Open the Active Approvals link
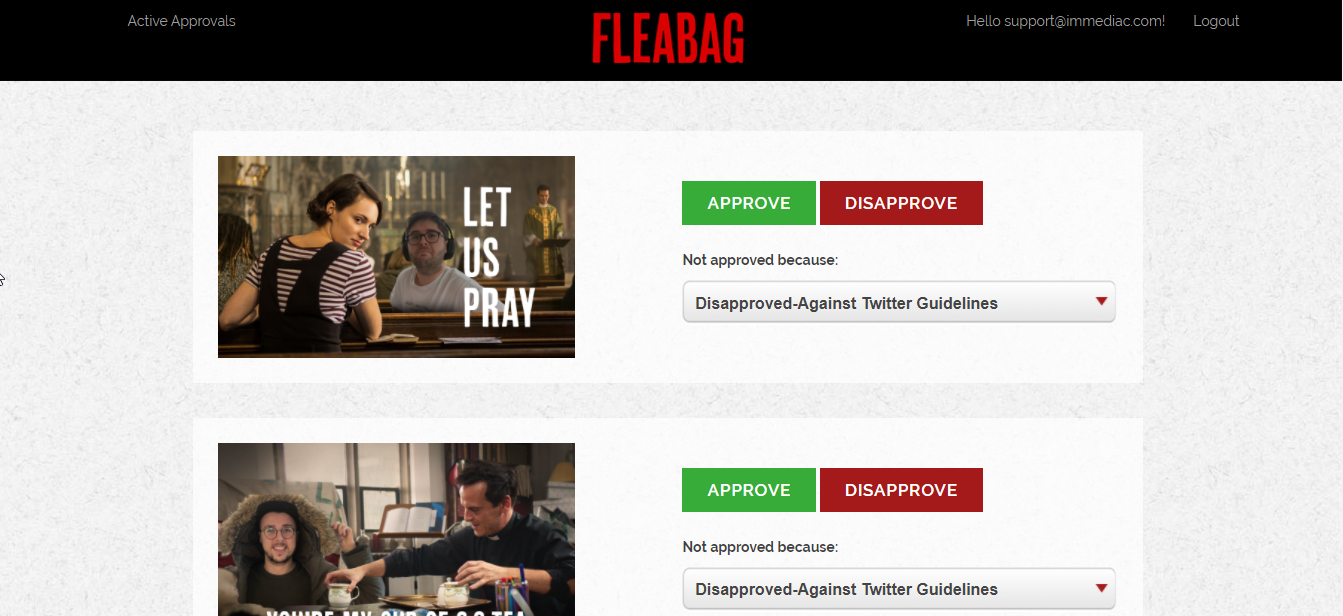This screenshot has width=1343, height=616. [x=181, y=21]
